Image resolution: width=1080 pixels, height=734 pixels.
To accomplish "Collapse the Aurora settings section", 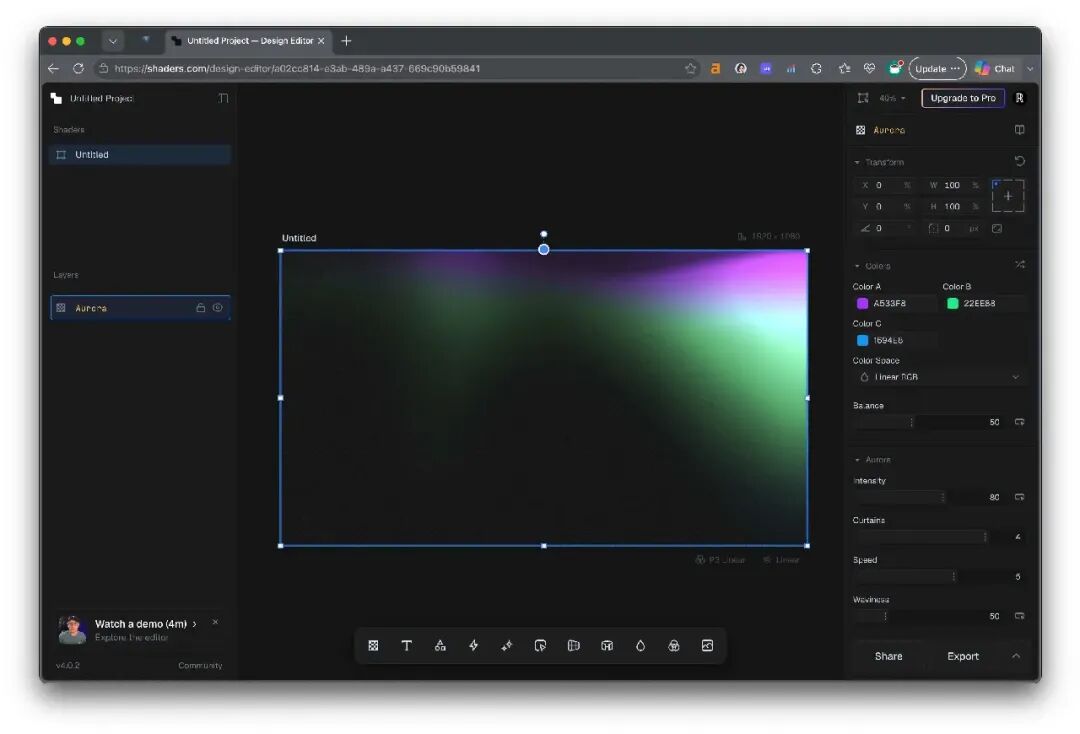I will 857,460.
